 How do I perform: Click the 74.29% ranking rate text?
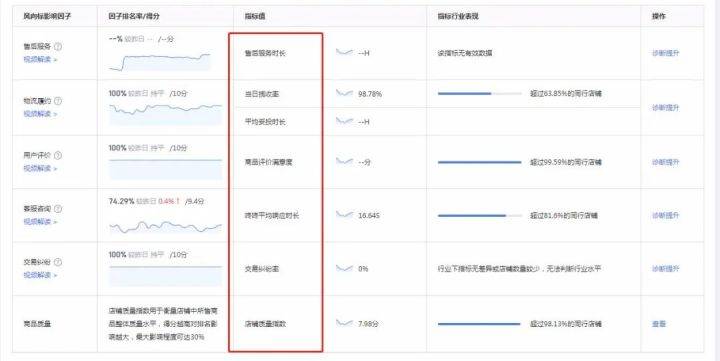122,201
